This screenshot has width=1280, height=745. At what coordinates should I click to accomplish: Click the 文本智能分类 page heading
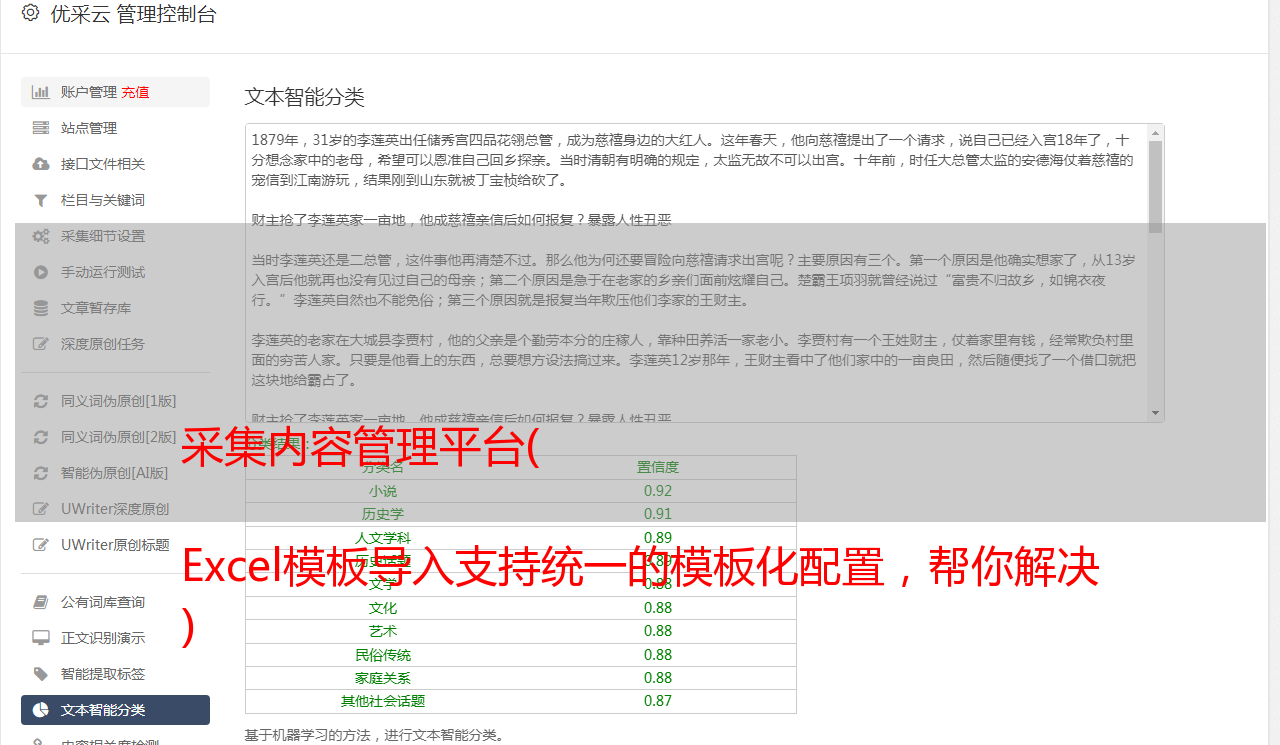pos(305,97)
